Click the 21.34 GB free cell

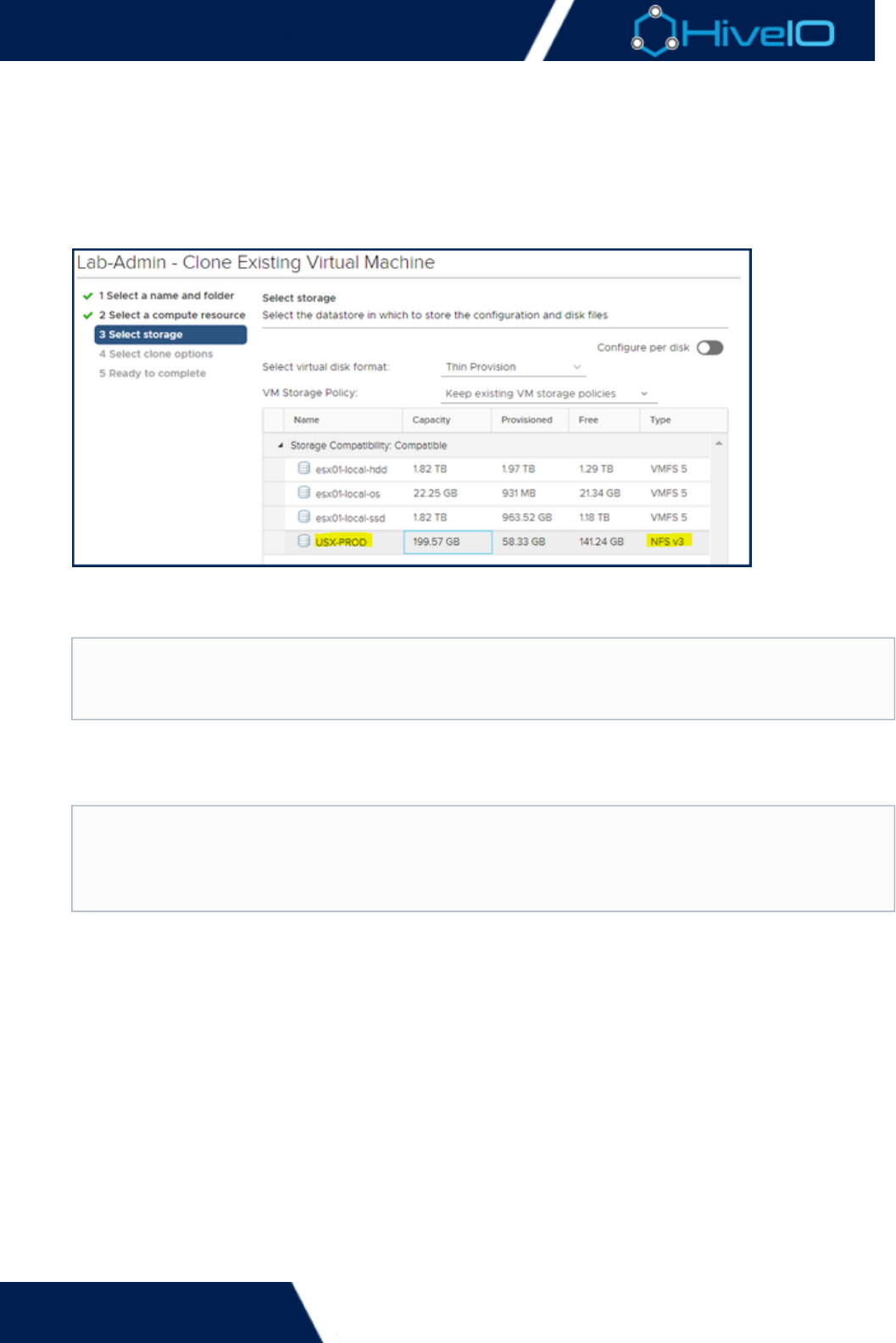coord(599,493)
